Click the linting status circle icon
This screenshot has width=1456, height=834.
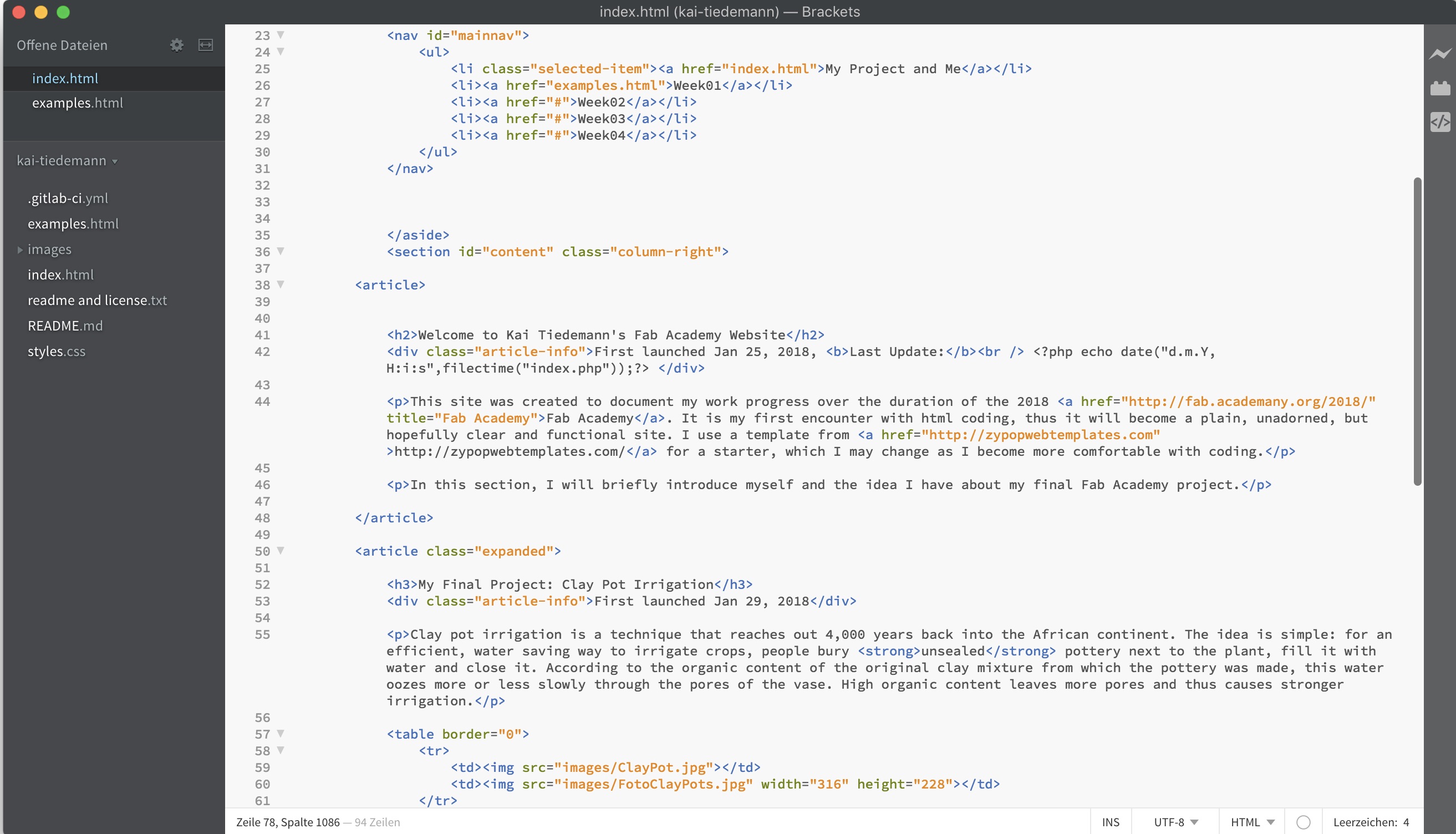point(1303,822)
